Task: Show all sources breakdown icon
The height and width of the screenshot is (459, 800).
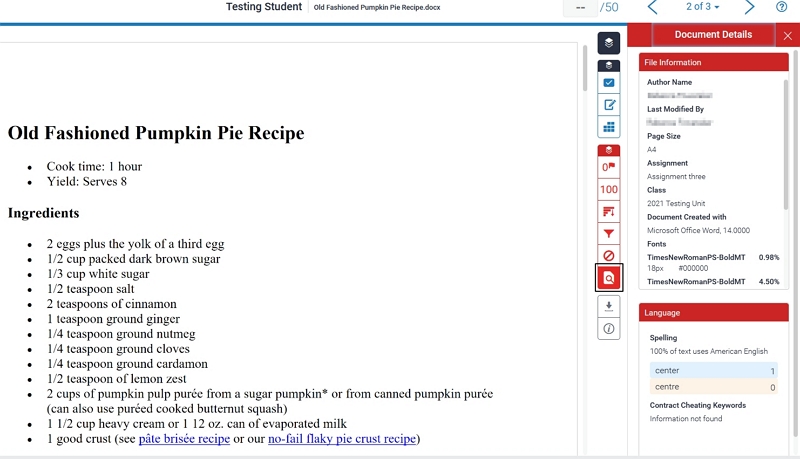Action: point(609,211)
